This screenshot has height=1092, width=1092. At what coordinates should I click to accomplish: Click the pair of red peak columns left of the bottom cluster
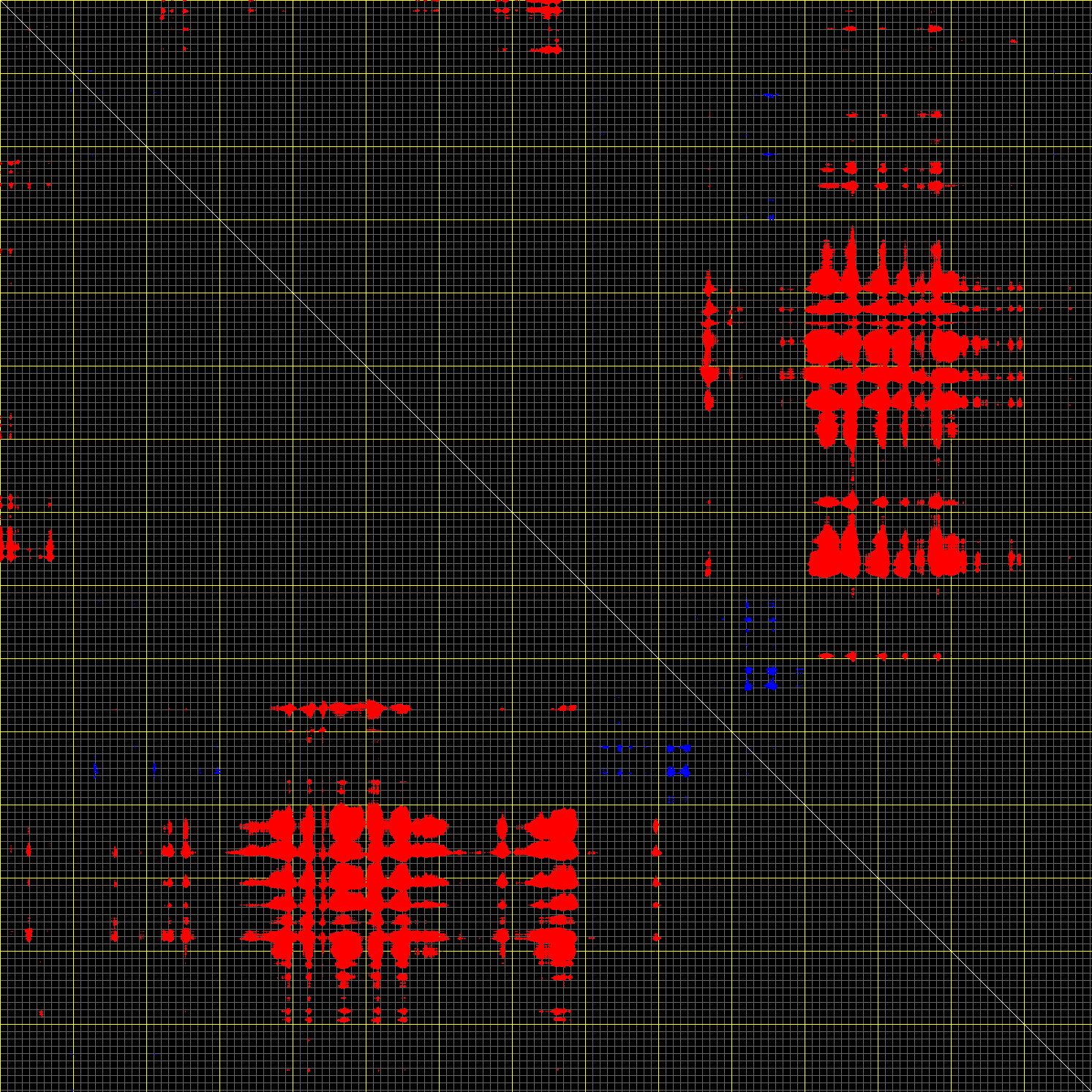(x=177, y=878)
